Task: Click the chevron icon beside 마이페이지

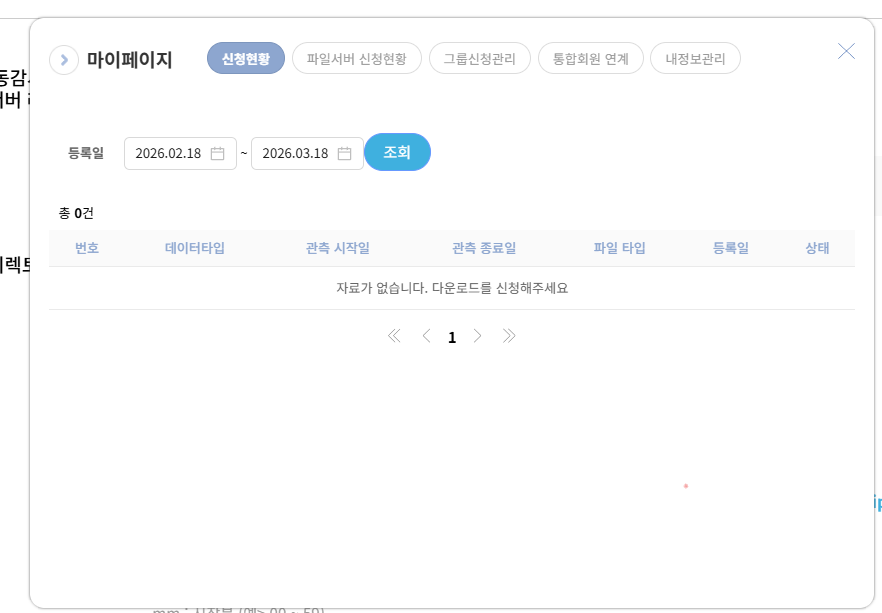Action: [64, 60]
